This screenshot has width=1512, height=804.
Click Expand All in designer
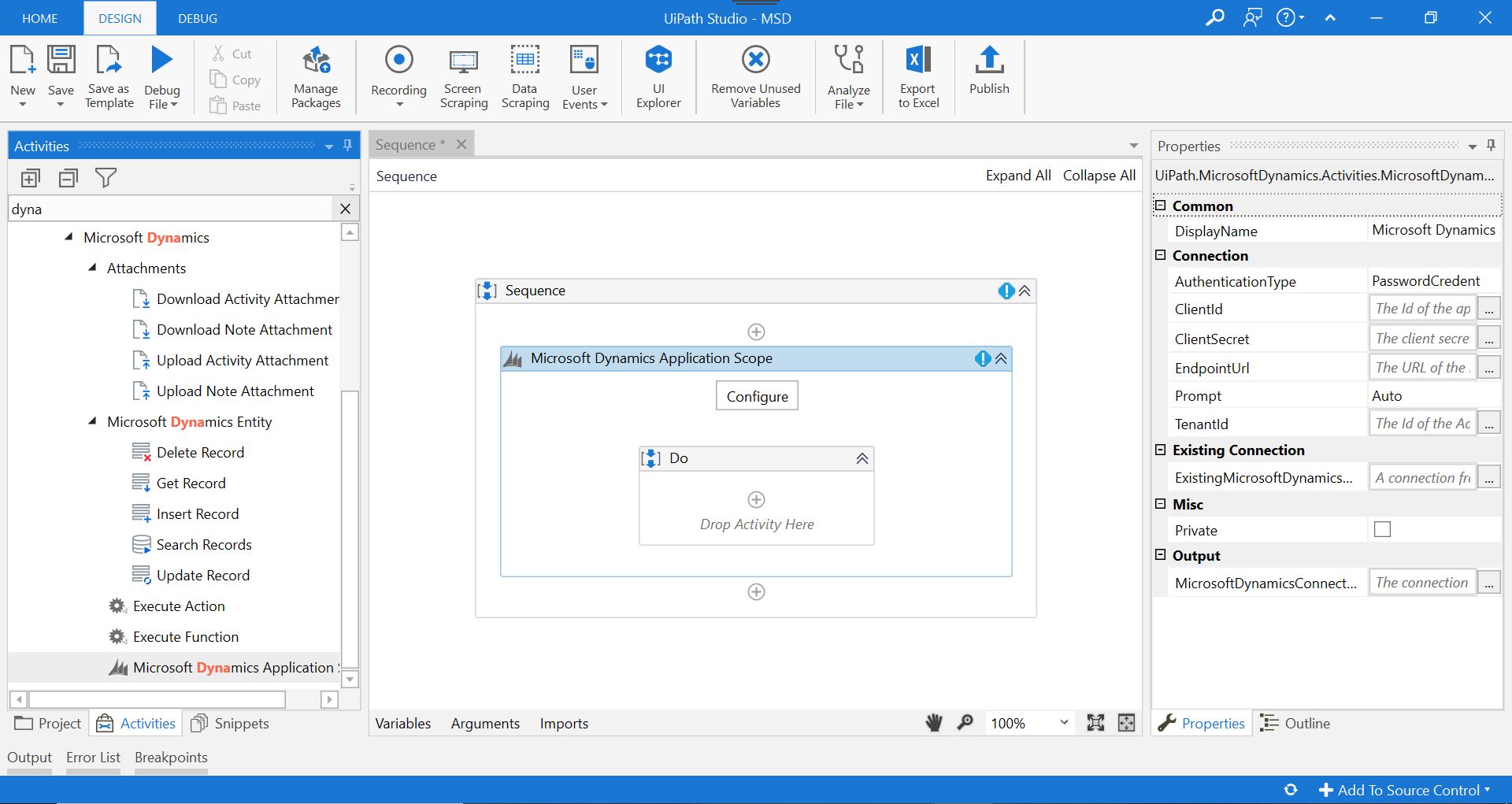(x=1018, y=176)
